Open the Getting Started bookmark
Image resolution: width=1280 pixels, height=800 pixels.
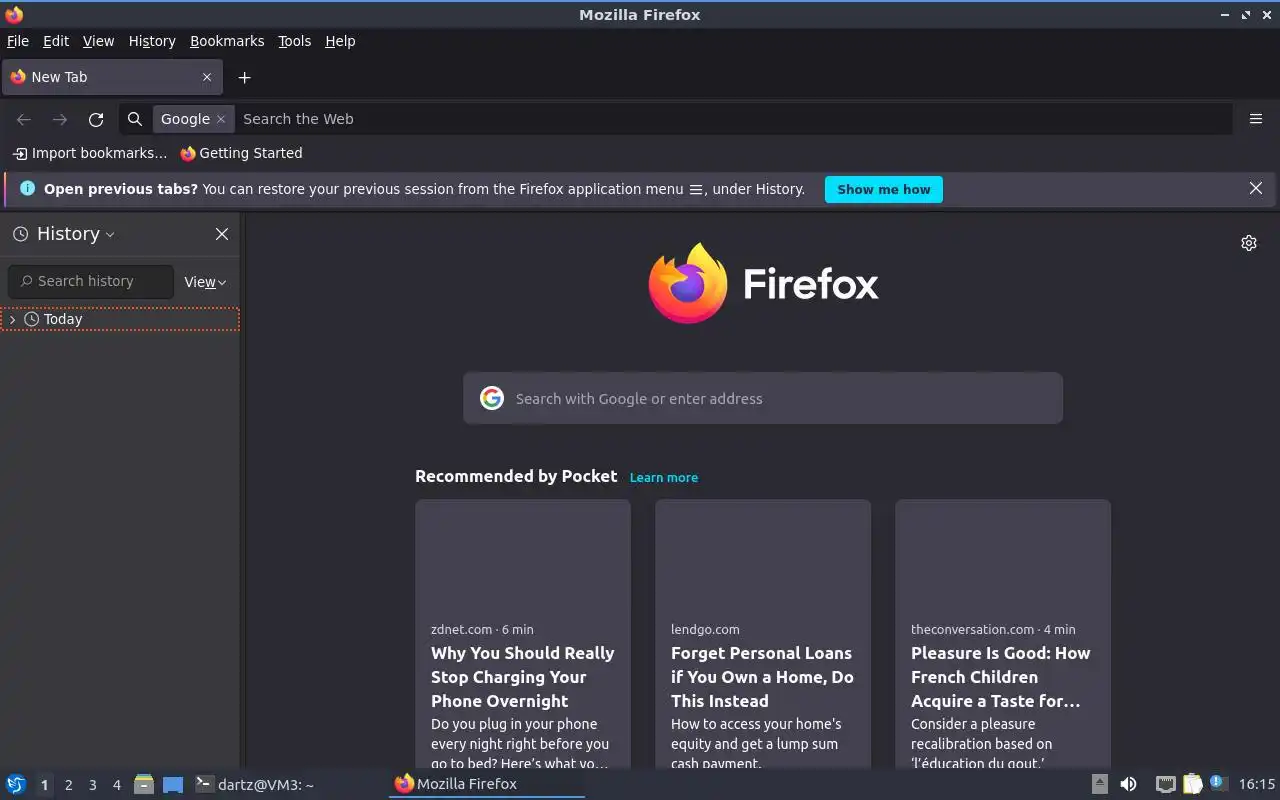(x=241, y=153)
